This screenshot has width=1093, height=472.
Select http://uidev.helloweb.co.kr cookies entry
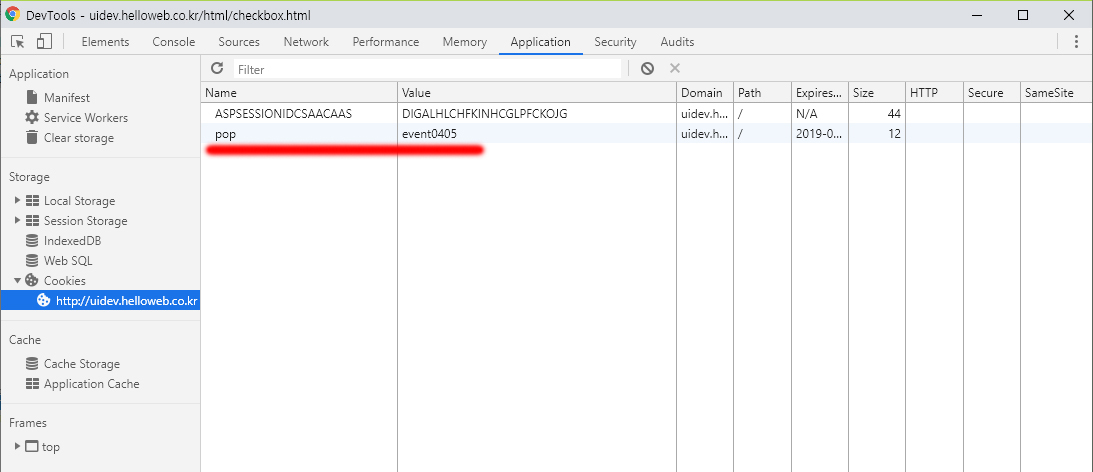(x=100, y=300)
